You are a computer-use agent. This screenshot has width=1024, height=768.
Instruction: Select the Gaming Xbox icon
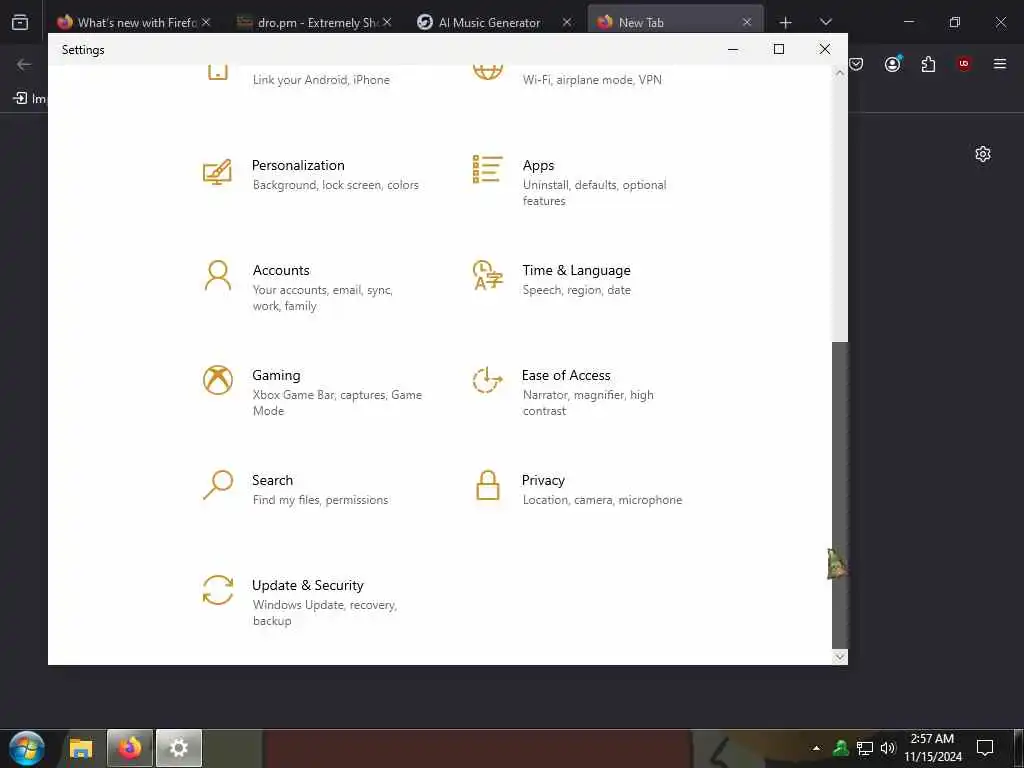[217, 380]
